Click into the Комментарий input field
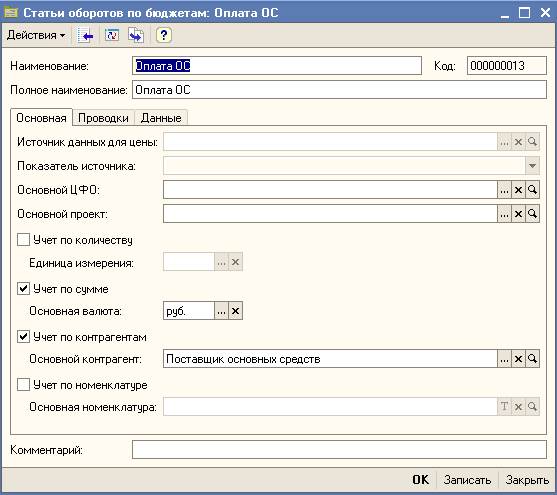557x495 pixels. coord(339,450)
